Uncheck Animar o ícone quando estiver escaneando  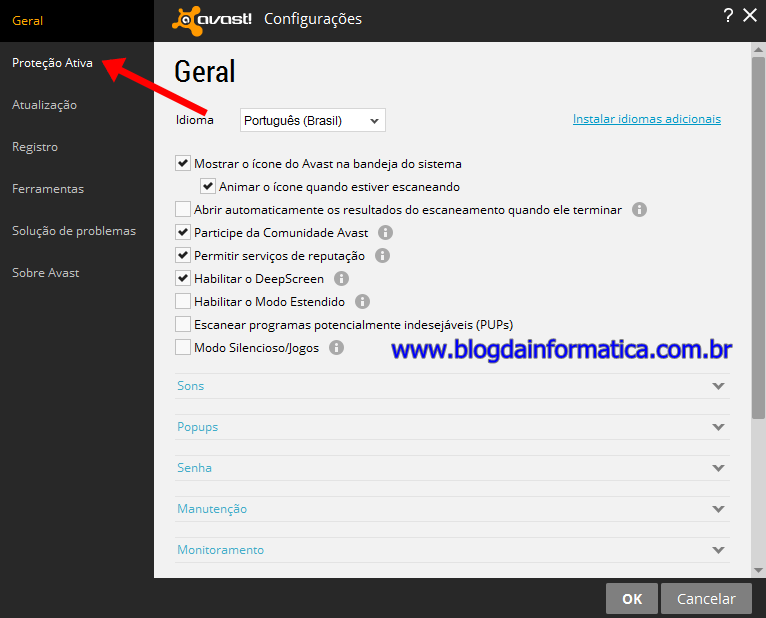pos(208,186)
